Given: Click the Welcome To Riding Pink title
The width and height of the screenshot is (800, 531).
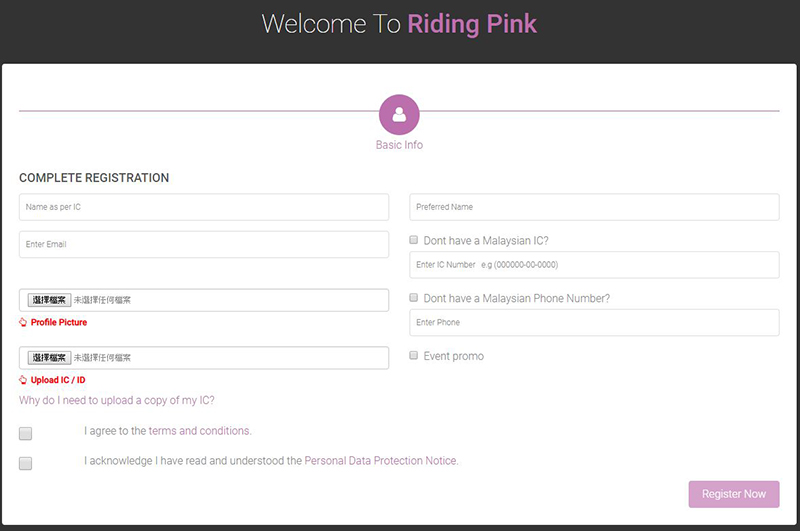Looking at the screenshot, I should pos(399,24).
